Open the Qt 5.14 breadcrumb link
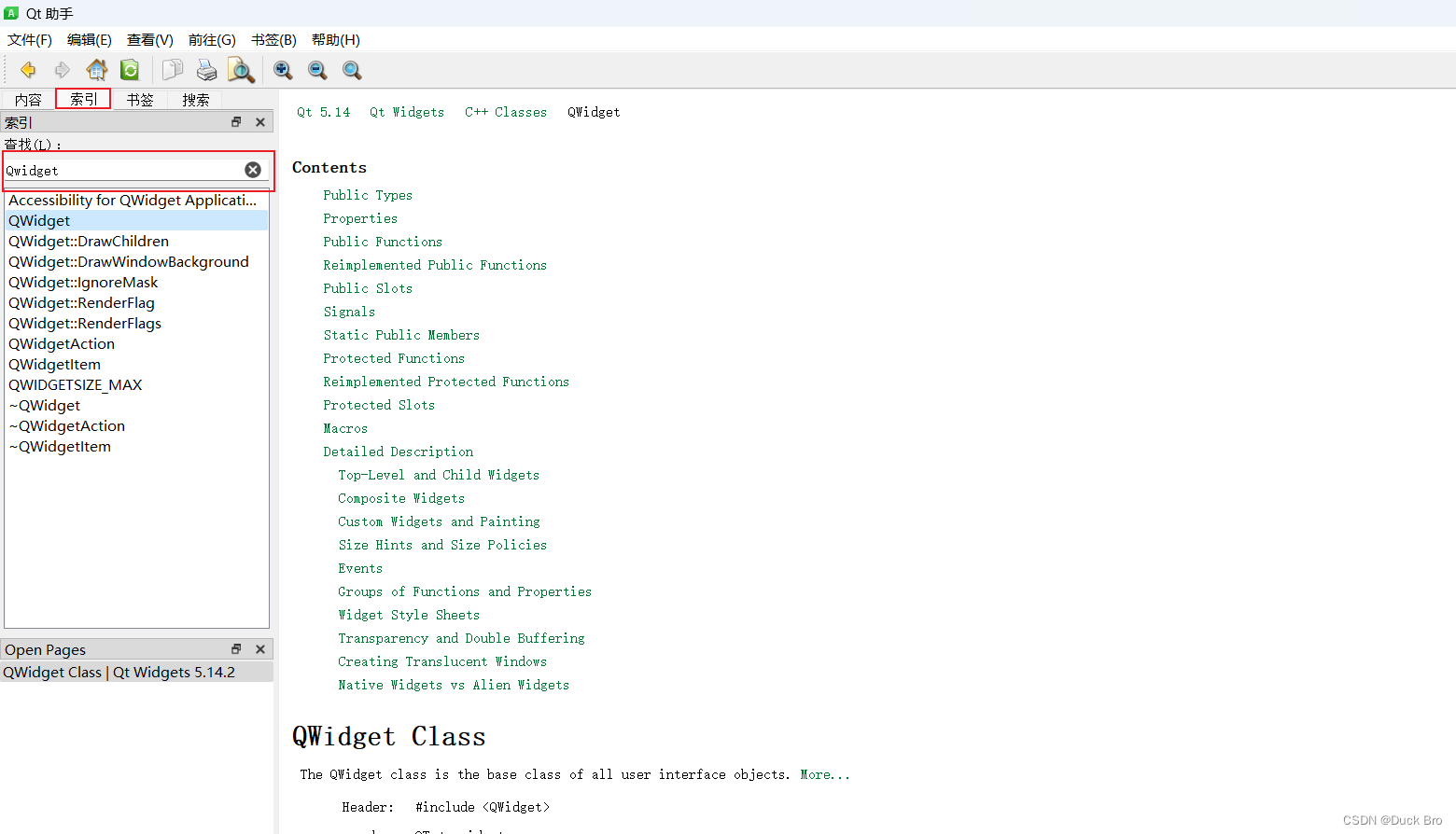 (324, 112)
